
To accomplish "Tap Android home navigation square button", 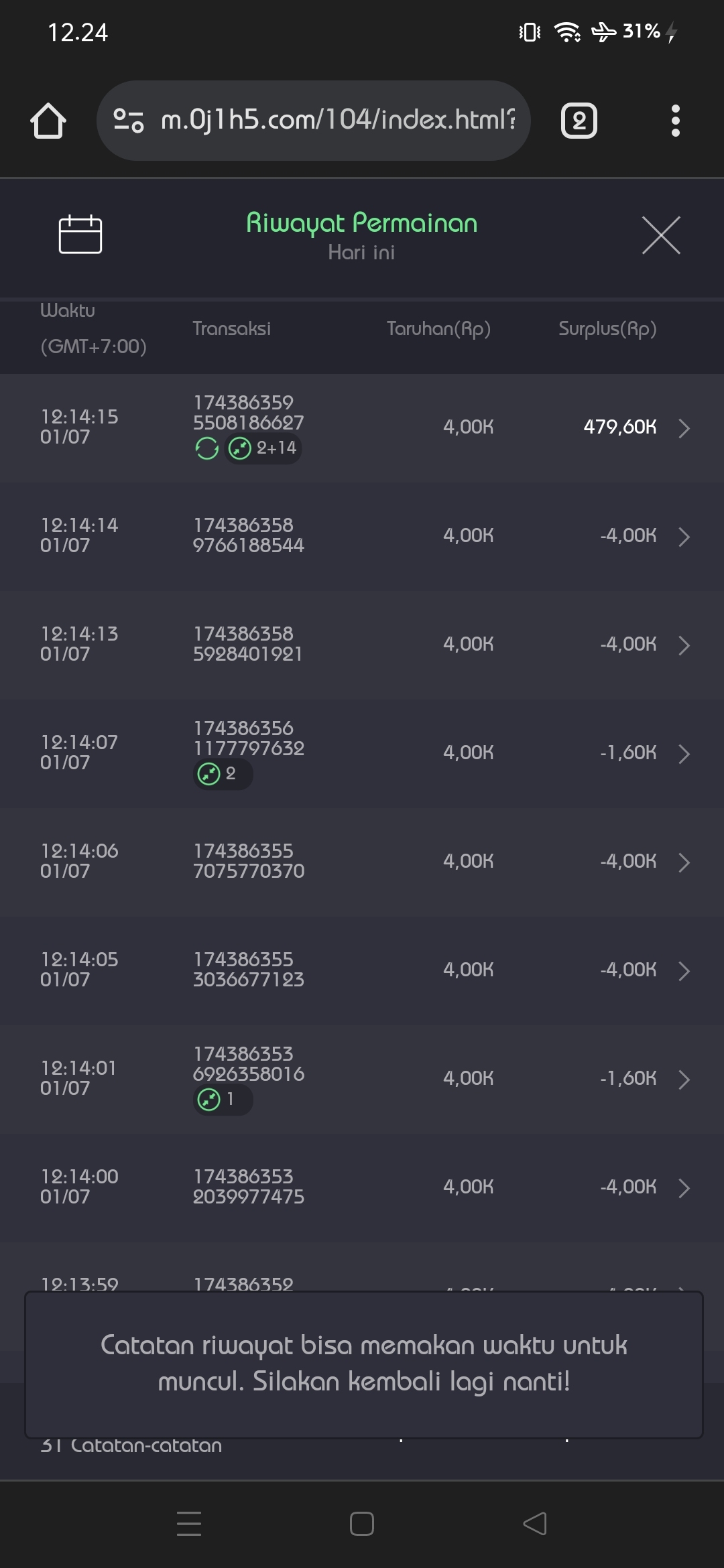I will pos(362,1523).
